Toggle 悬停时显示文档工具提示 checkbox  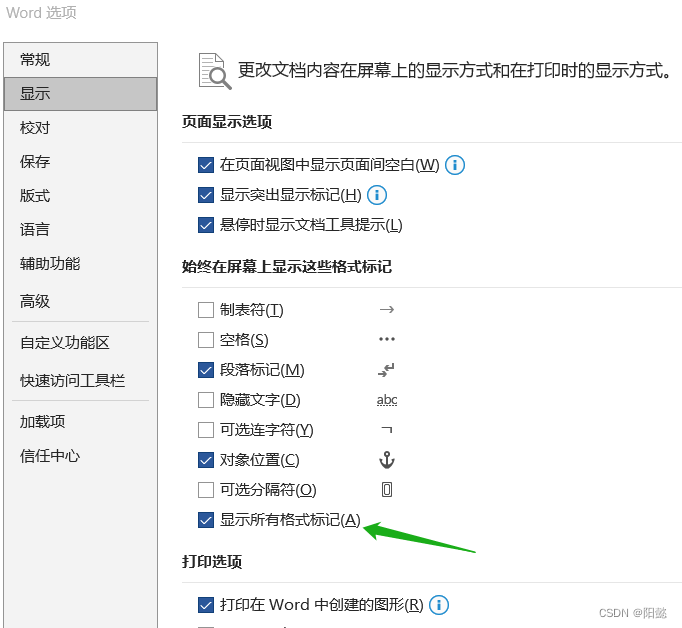click(x=206, y=225)
